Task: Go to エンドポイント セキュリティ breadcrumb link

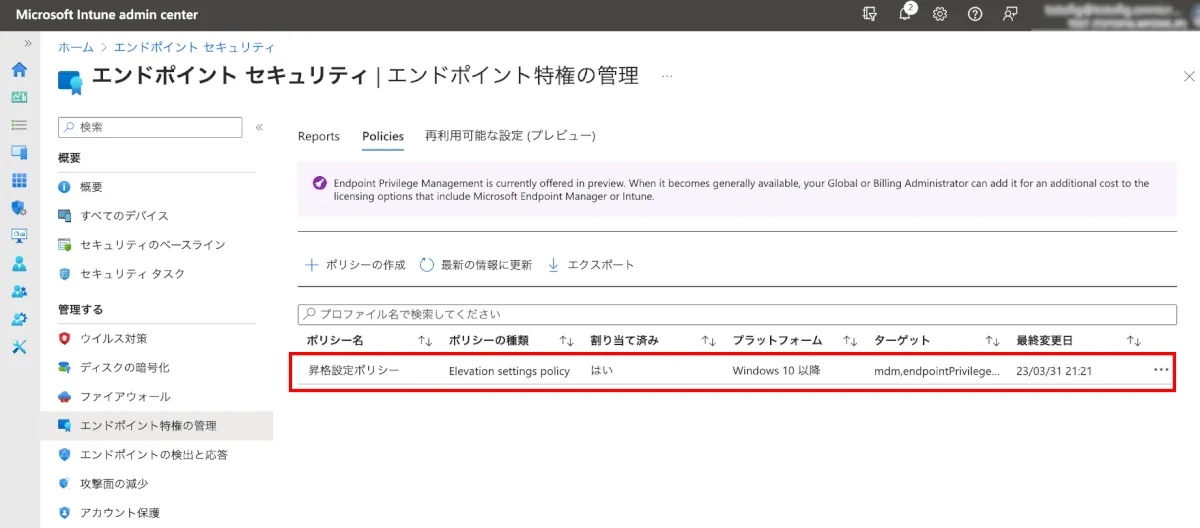Action: (x=195, y=47)
